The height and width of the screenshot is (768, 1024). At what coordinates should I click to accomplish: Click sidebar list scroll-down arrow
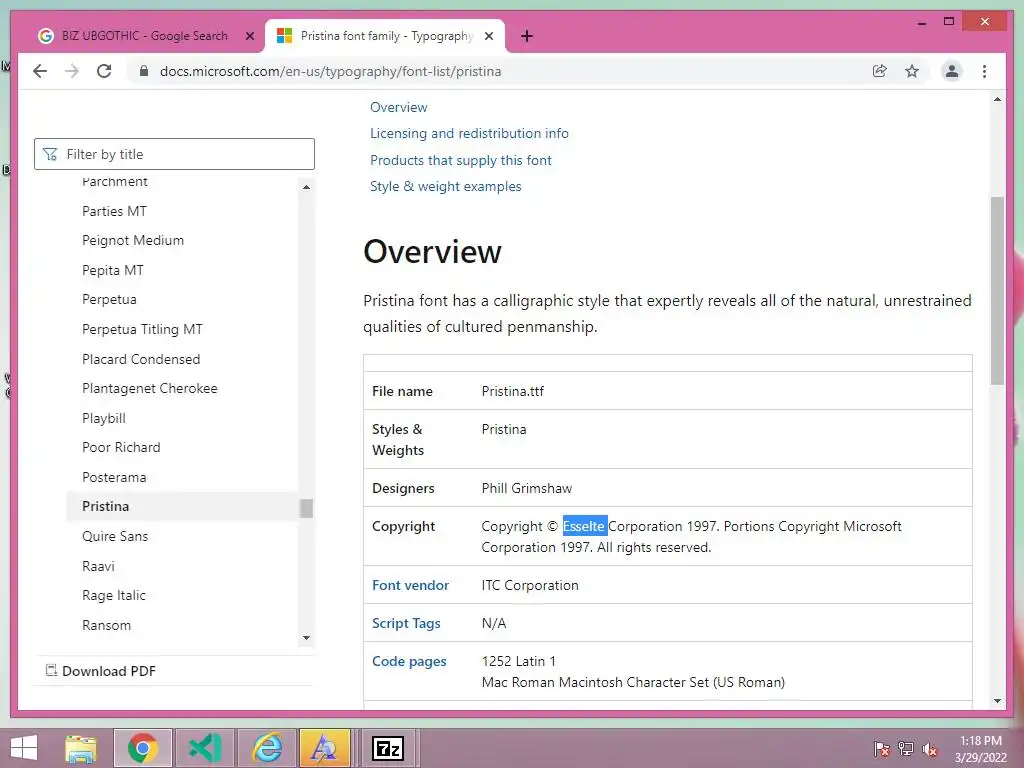click(306, 637)
